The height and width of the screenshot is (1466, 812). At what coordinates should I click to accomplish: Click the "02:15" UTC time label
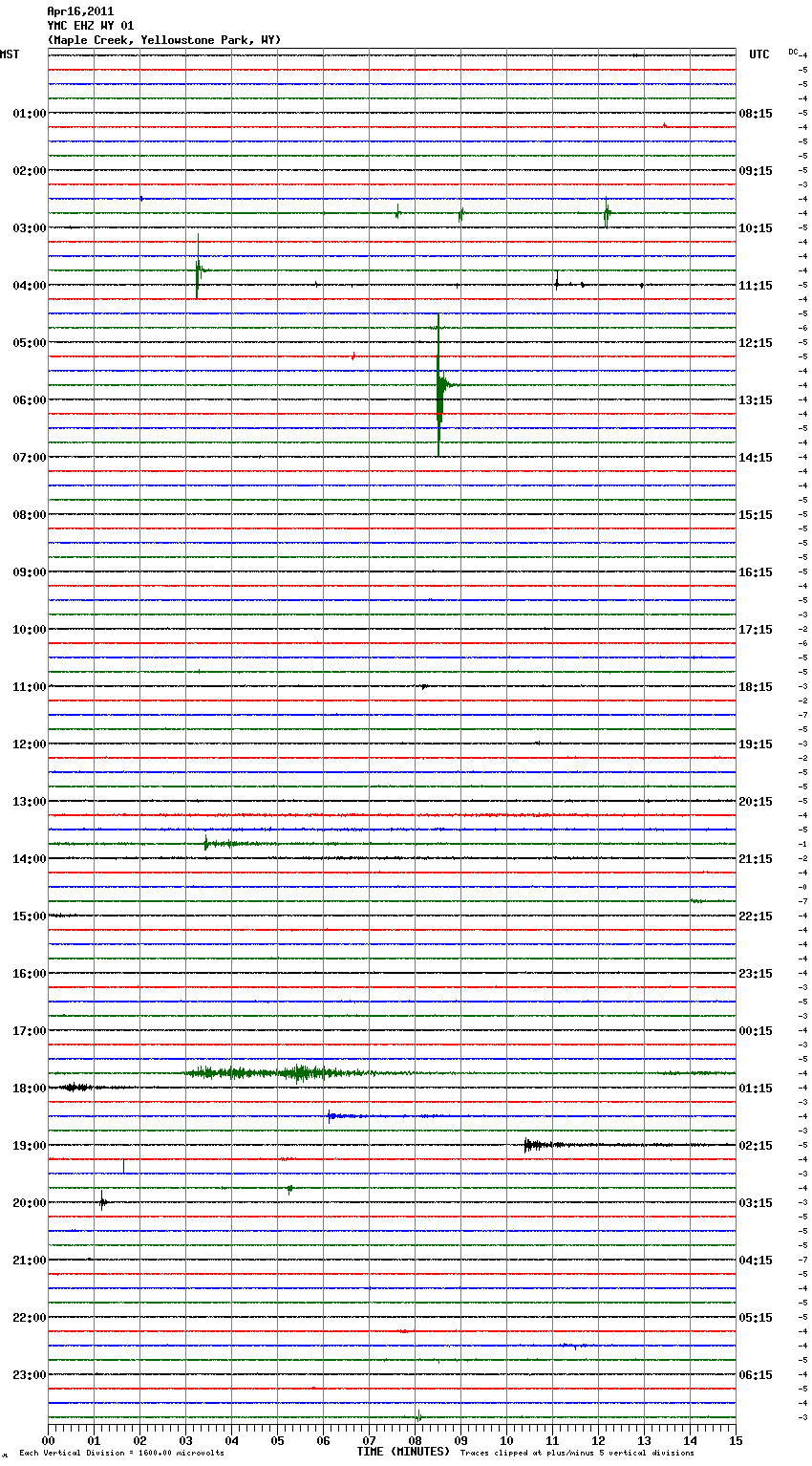click(756, 1146)
